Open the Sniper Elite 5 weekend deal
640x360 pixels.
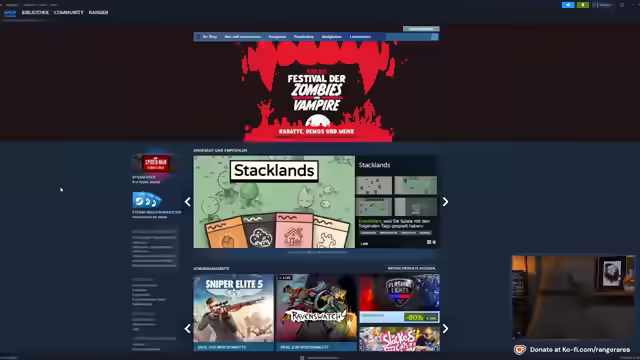pyautogui.click(x=233, y=312)
